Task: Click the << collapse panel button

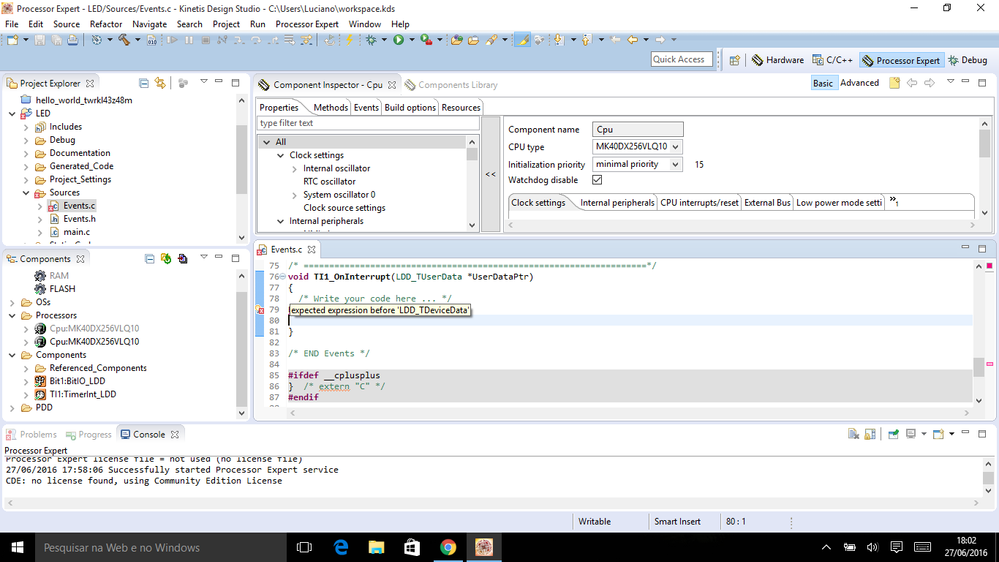Action: click(490, 175)
